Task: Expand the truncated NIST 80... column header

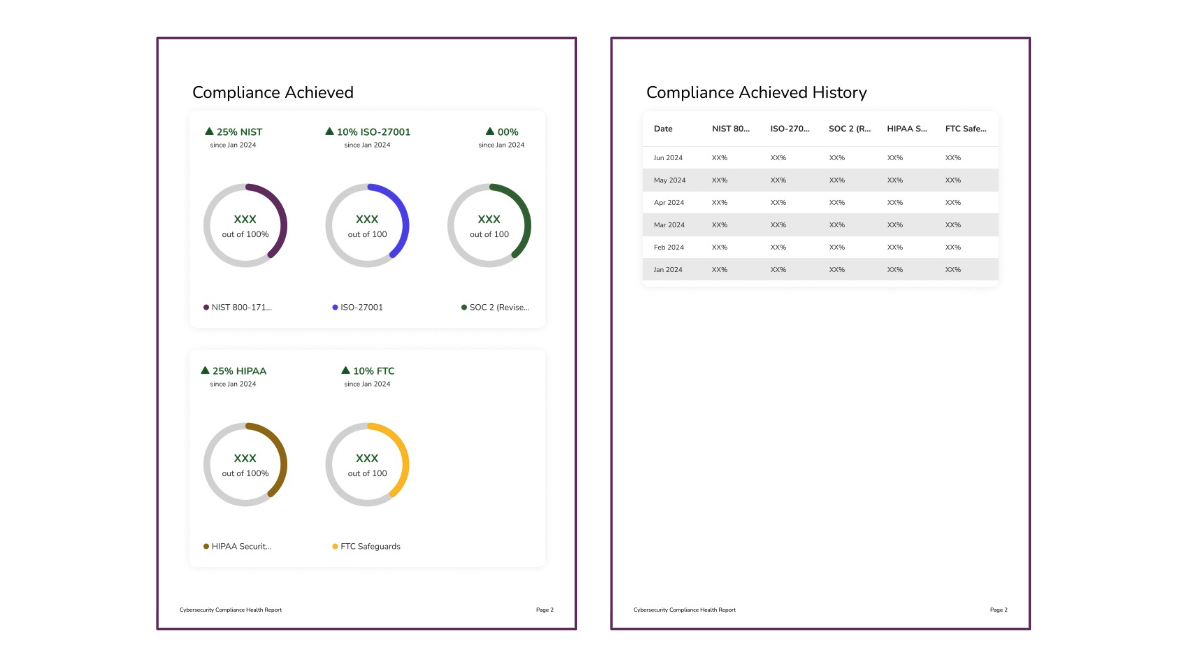Action: pyautogui.click(x=729, y=128)
